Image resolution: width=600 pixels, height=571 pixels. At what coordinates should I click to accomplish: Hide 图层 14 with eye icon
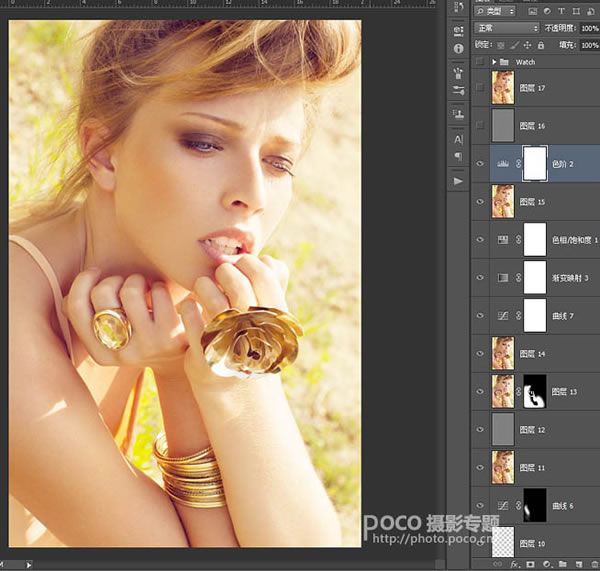pyautogui.click(x=480, y=354)
